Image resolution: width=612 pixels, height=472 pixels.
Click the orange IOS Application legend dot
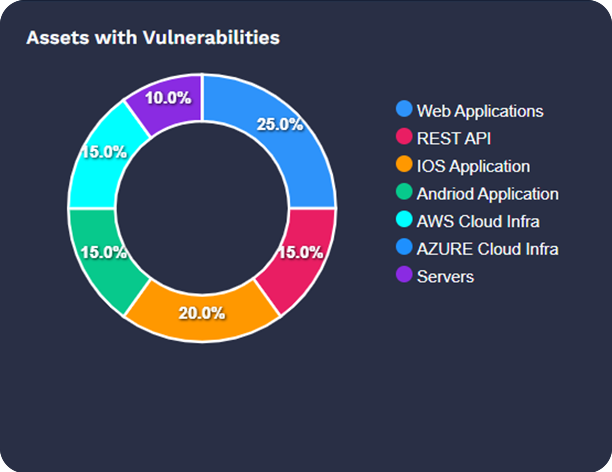pyautogui.click(x=404, y=165)
